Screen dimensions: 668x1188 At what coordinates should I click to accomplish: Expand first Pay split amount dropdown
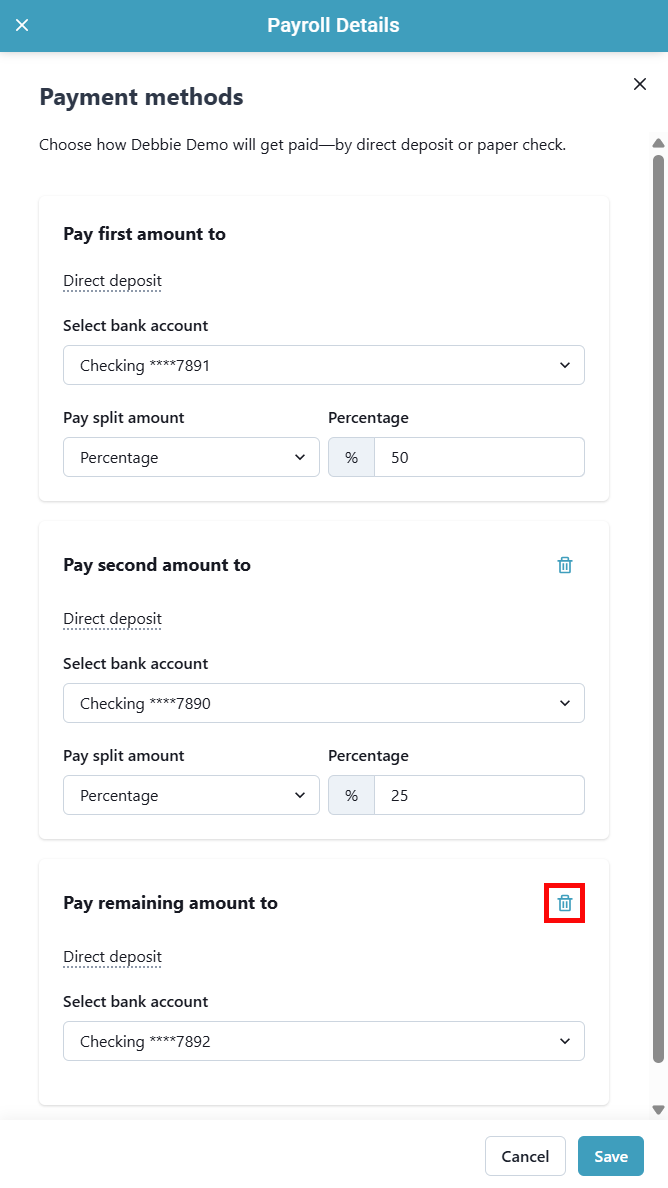click(191, 458)
